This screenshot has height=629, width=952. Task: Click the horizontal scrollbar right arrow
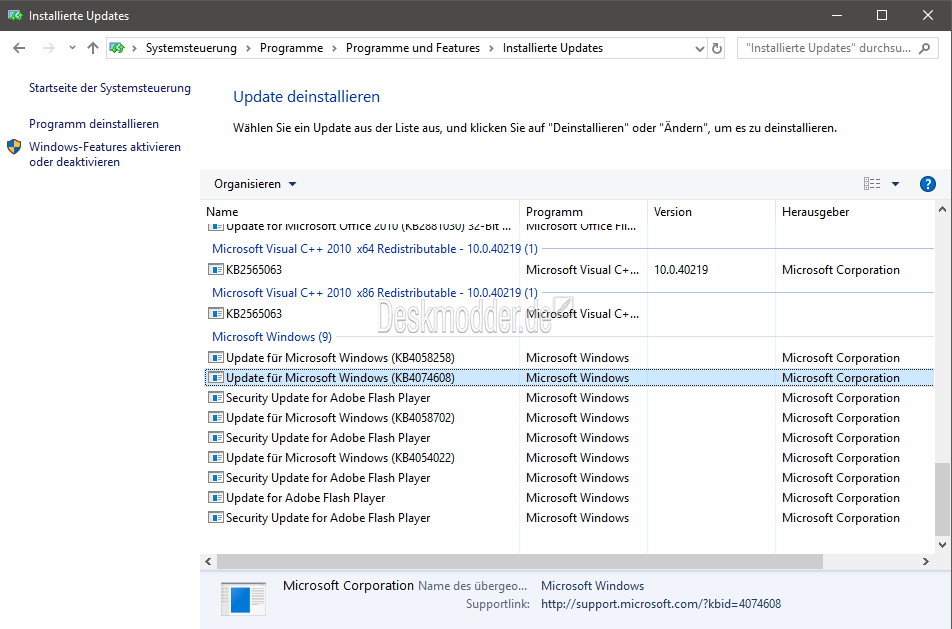pos(925,562)
